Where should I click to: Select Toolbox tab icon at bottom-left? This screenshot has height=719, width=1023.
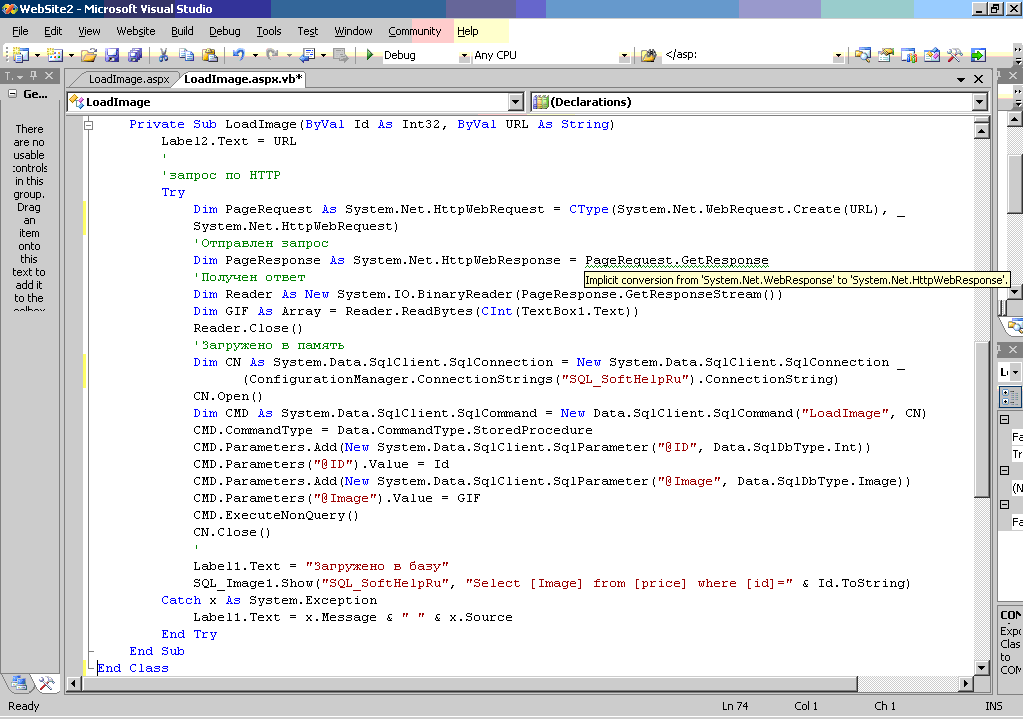pos(46,683)
